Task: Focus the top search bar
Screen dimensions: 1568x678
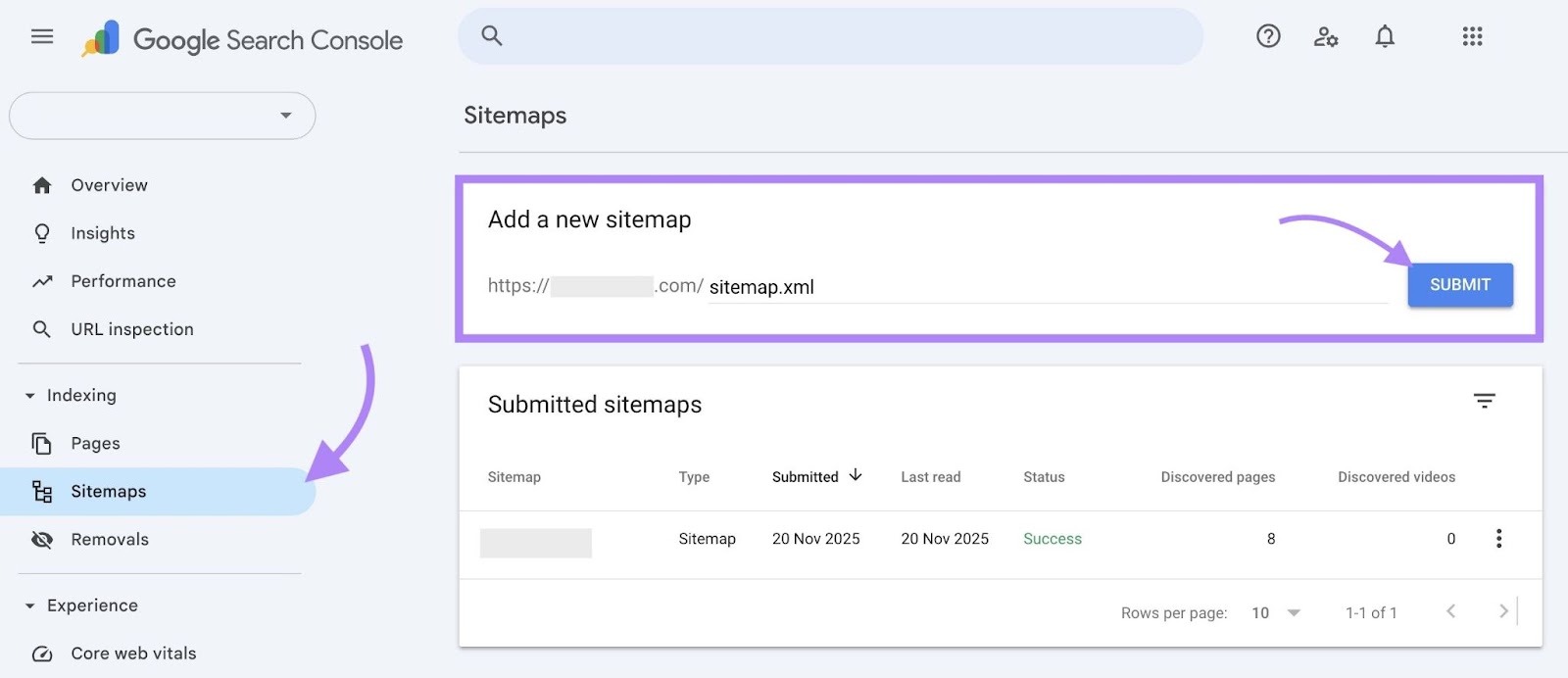Action: [830, 36]
